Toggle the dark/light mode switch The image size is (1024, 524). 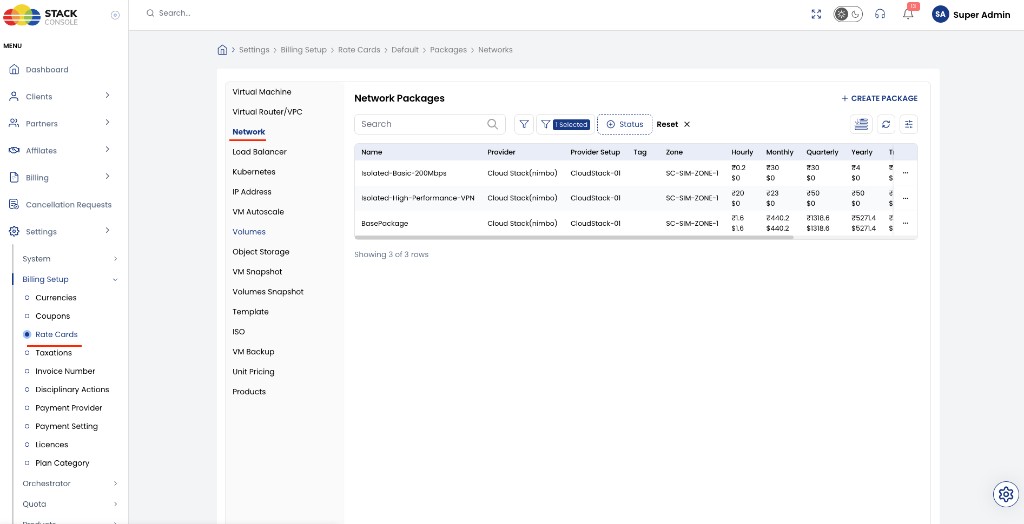coord(848,14)
